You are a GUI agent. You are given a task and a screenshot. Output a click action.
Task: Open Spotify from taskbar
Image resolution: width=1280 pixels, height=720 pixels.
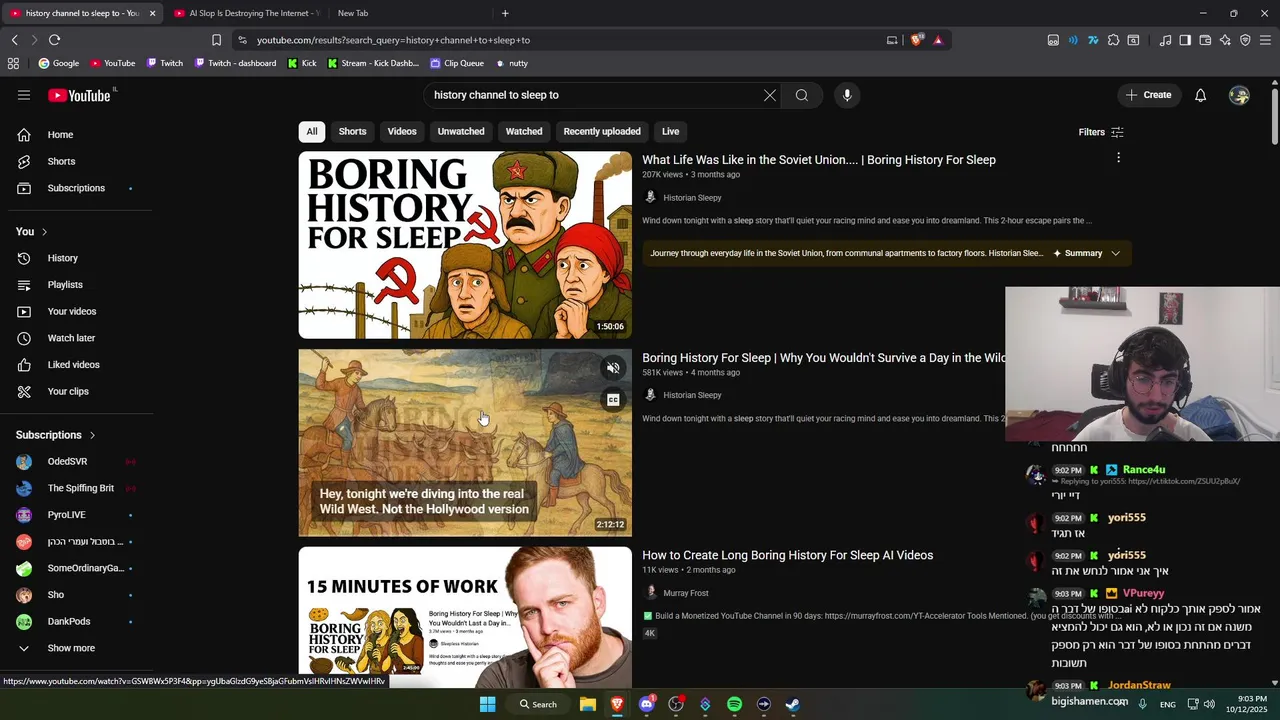point(735,704)
